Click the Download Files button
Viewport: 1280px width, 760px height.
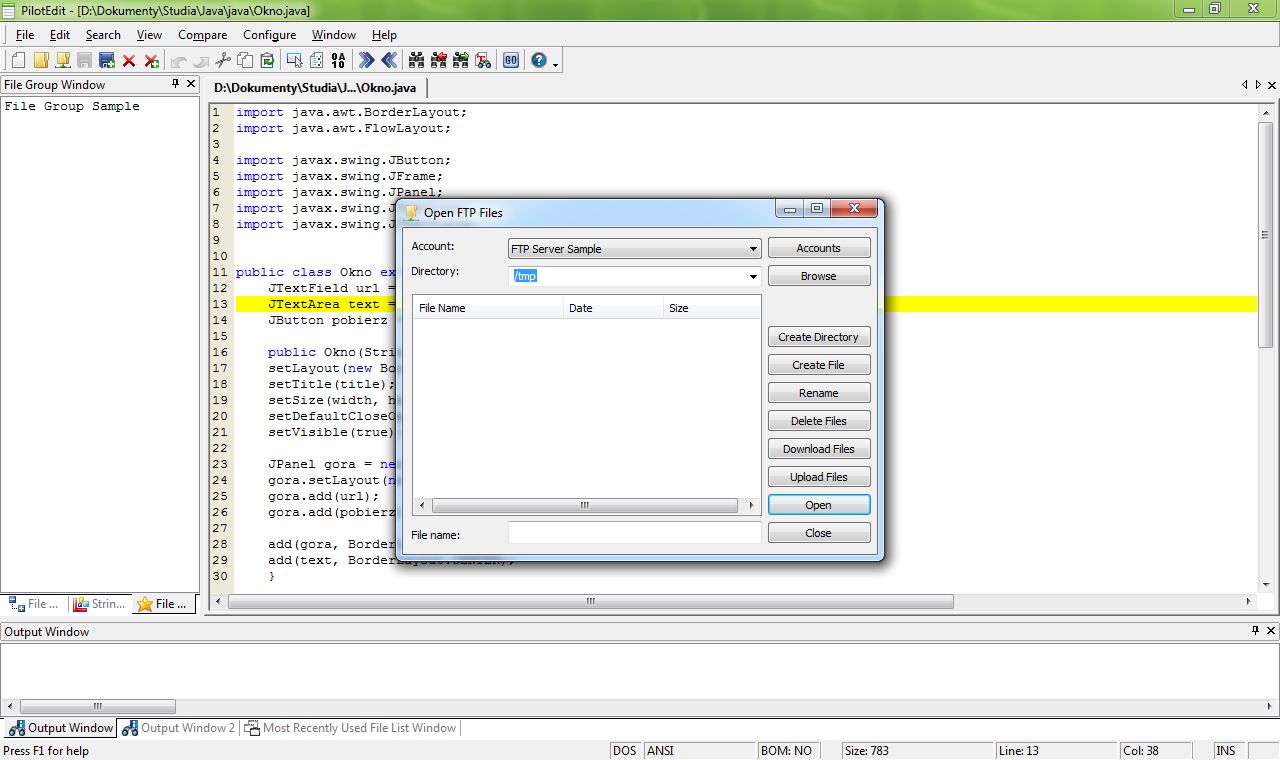(x=819, y=449)
